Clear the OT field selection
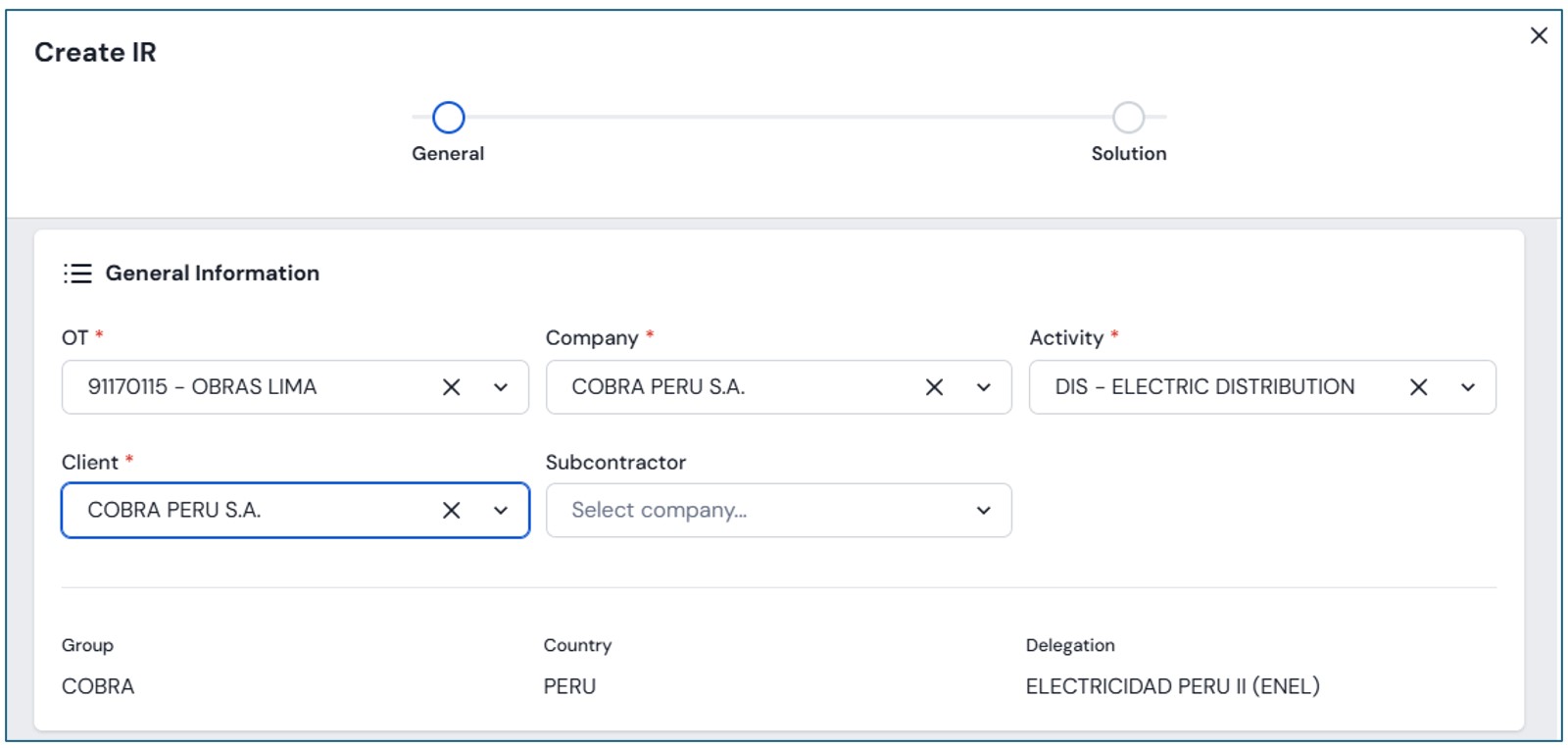 [451, 387]
